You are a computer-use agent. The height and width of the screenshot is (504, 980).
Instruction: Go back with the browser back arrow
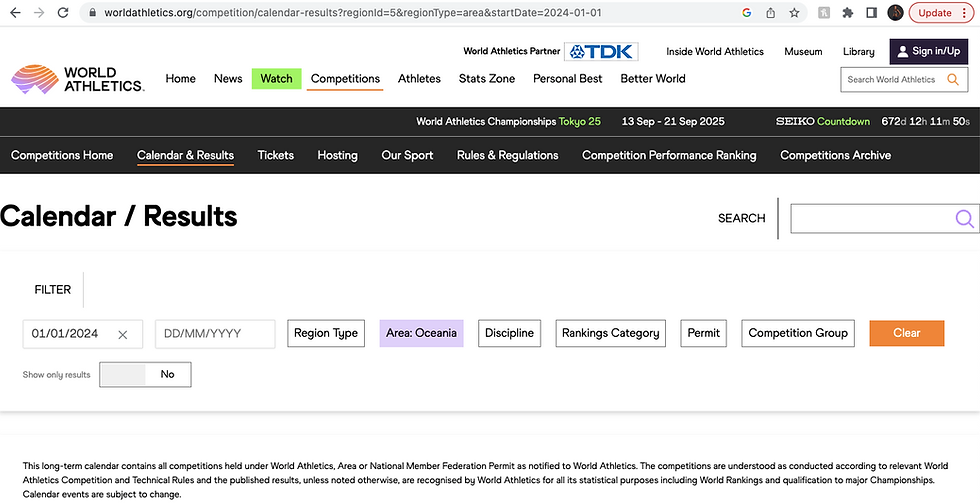click(x=15, y=13)
